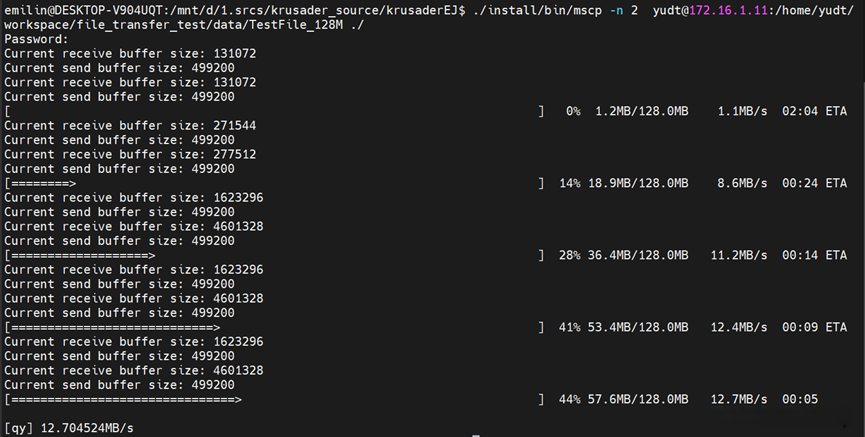Click the 11.2MB/s transfer speed
The width and height of the screenshot is (865, 437).
click(x=738, y=256)
